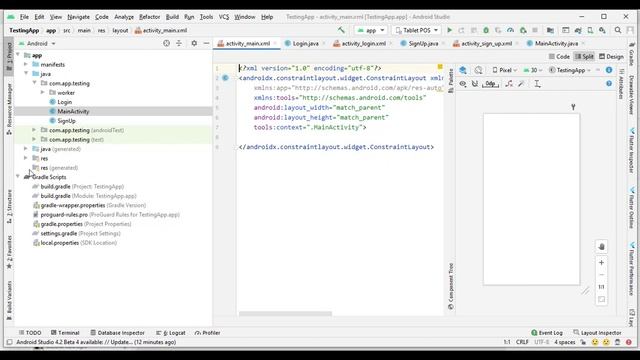640x360 pixels.
Task: Click the yellow warning marker in editor
Action: 440,67
